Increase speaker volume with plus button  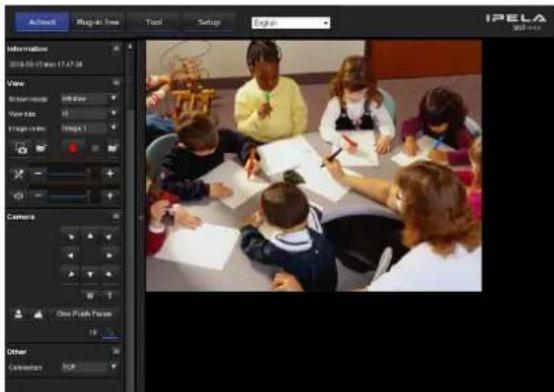110,195
